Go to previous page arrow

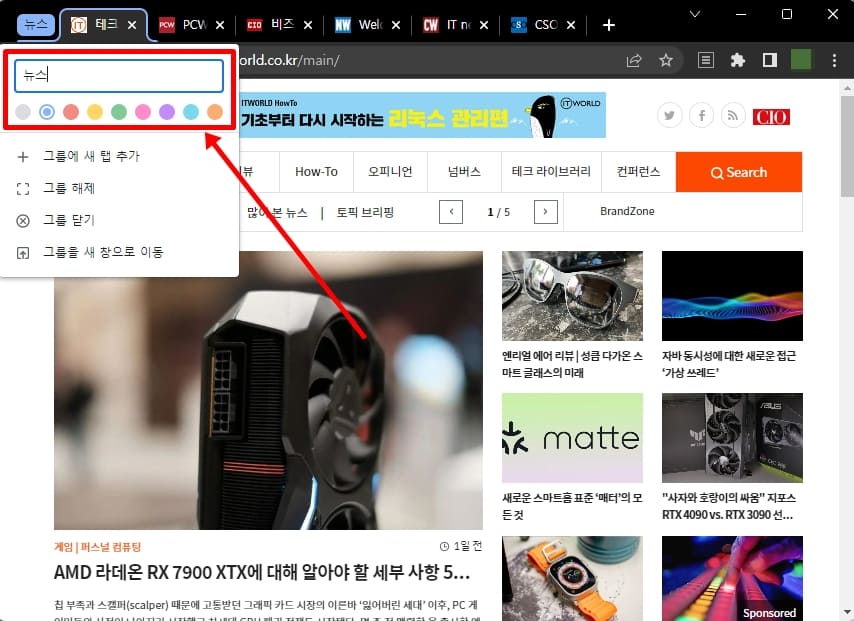tap(451, 212)
